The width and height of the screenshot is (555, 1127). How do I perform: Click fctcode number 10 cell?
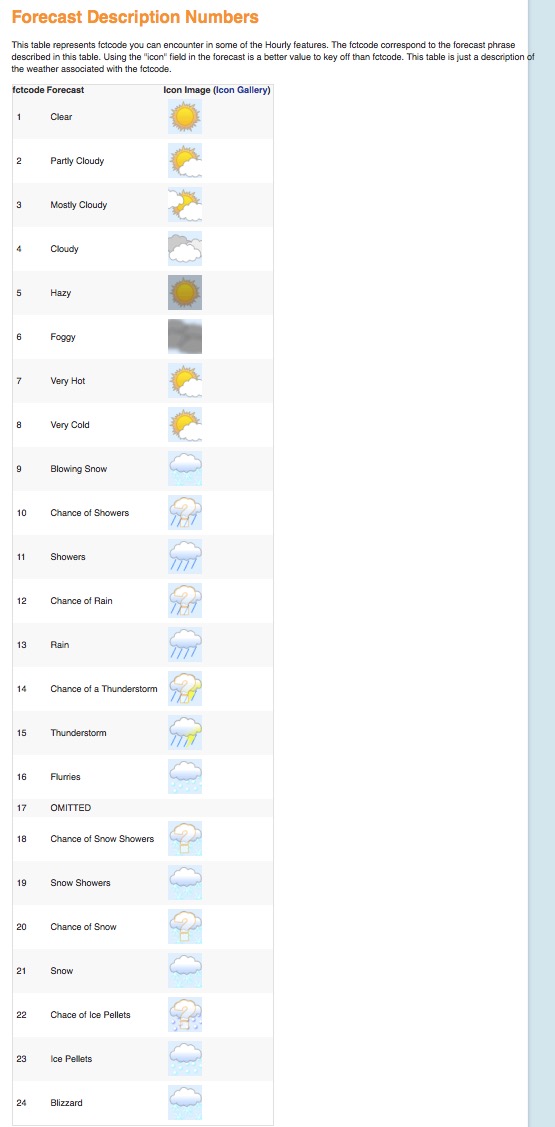click(x=21, y=512)
